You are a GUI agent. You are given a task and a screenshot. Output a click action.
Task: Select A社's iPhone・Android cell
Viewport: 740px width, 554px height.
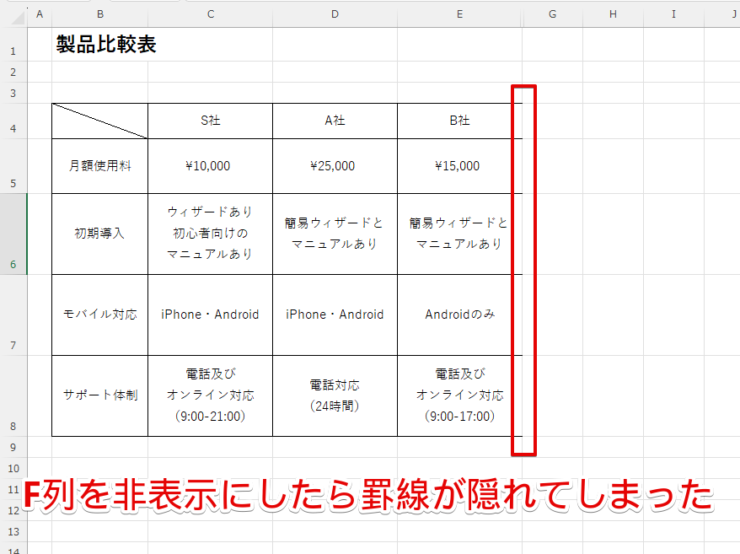click(335, 315)
